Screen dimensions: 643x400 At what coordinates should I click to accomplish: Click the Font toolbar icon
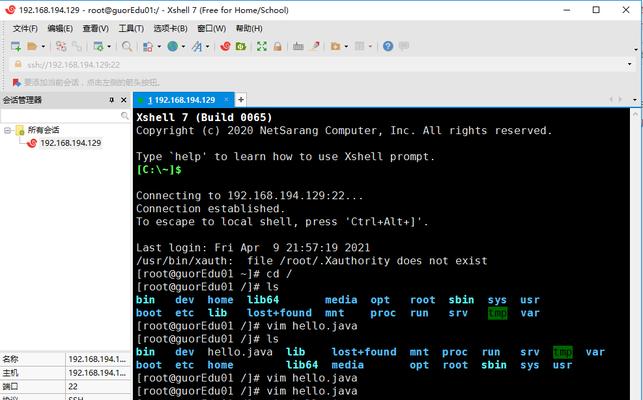coord(197,46)
